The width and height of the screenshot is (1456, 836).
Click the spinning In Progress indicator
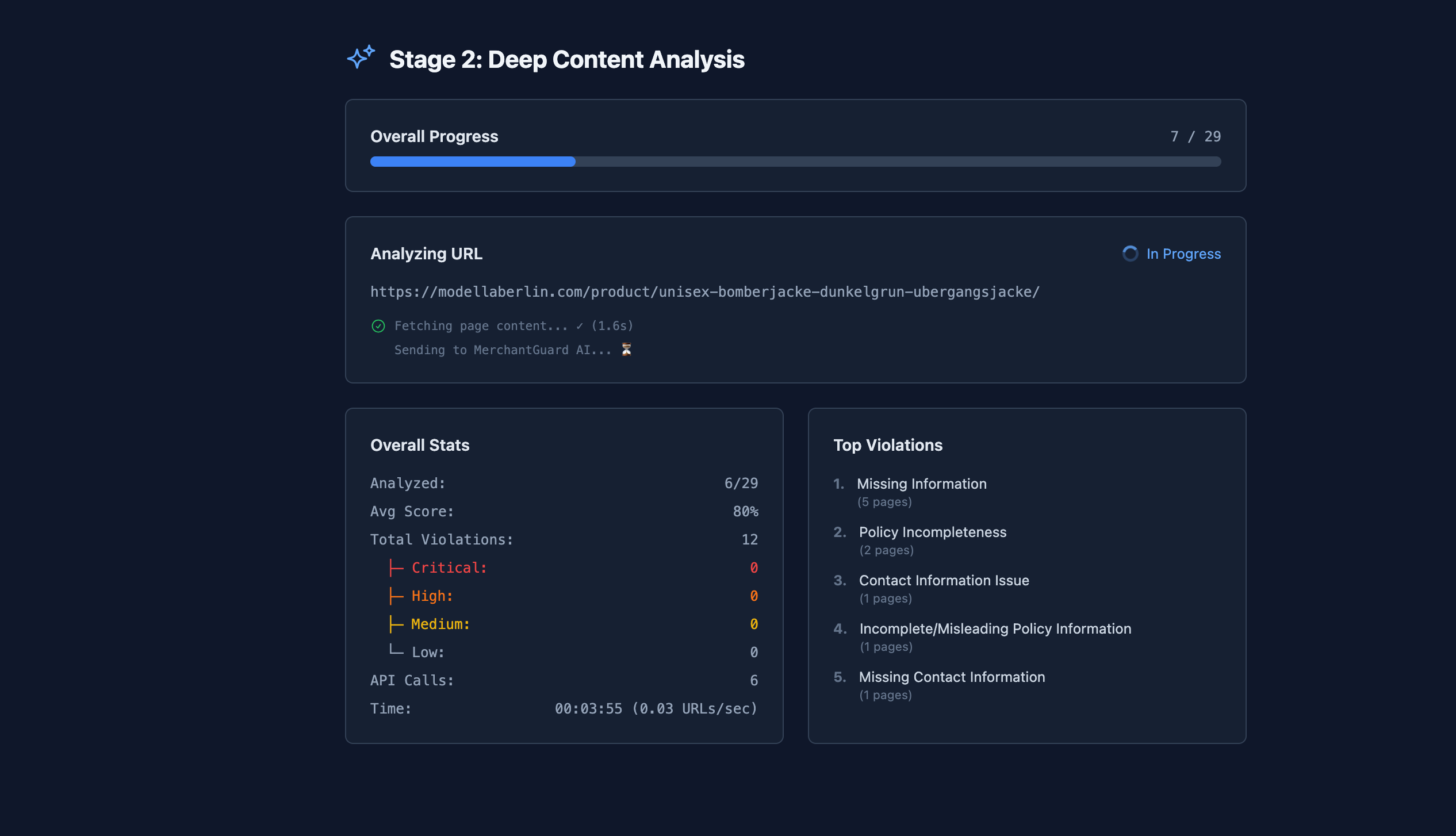point(1131,254)
